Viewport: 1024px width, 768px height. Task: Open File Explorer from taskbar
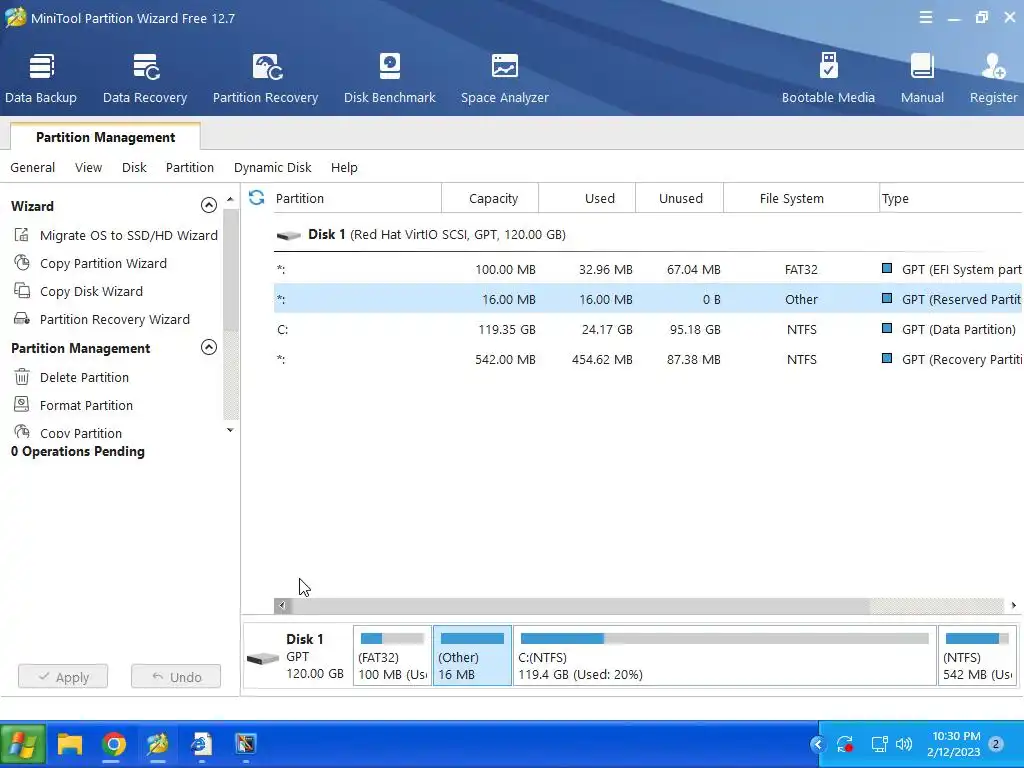[70, 744]
